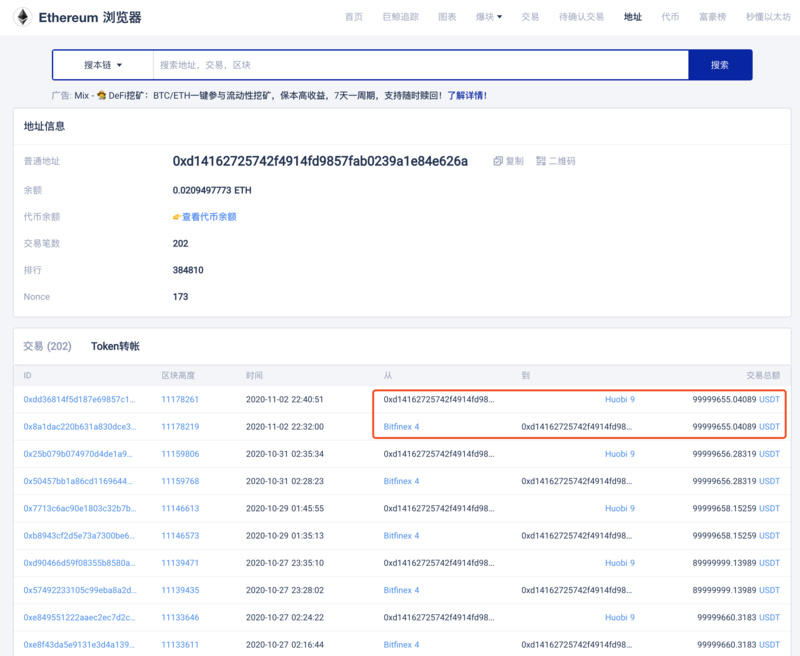The image size is (800, 656).
Task: Open transaction 0xdd36814f5d187e69857c1
Action: [78, 399]
